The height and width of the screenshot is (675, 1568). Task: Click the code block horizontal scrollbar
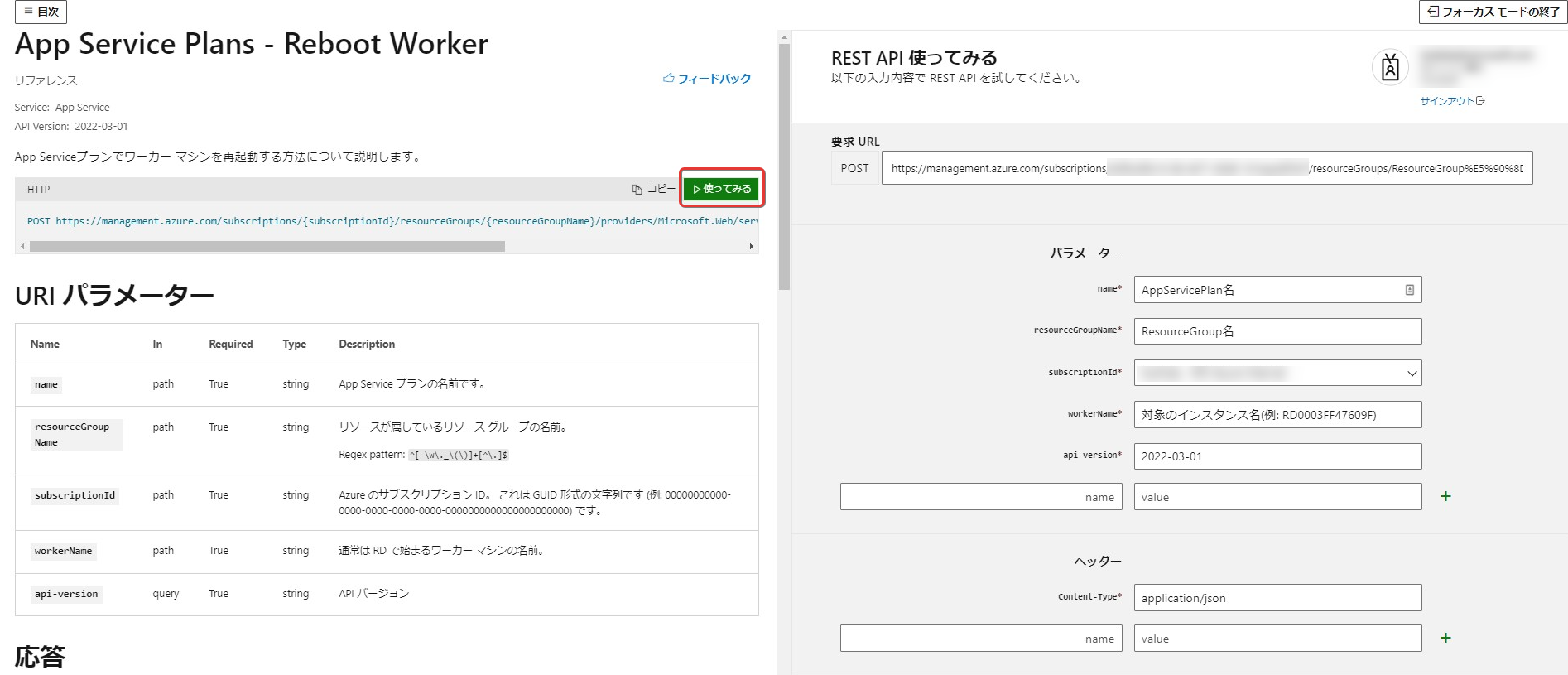click(267, 246)
